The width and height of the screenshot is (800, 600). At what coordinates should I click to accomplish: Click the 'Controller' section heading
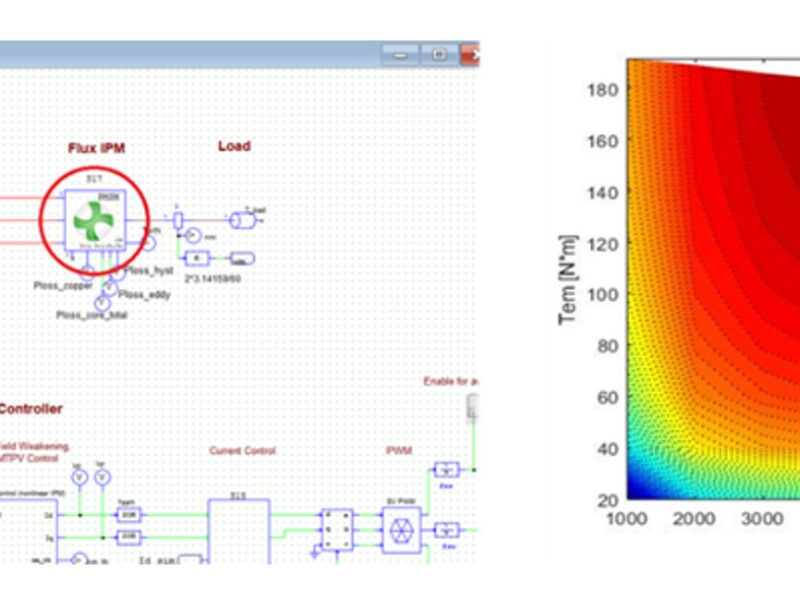pyautogui.click(x=31, y=409)
